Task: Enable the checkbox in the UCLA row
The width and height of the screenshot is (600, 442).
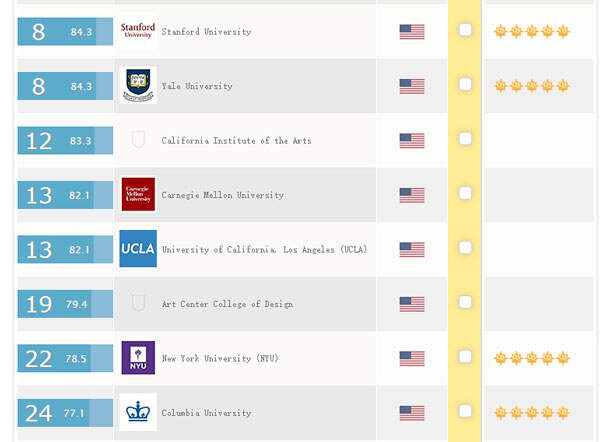Action: [465, 248]
